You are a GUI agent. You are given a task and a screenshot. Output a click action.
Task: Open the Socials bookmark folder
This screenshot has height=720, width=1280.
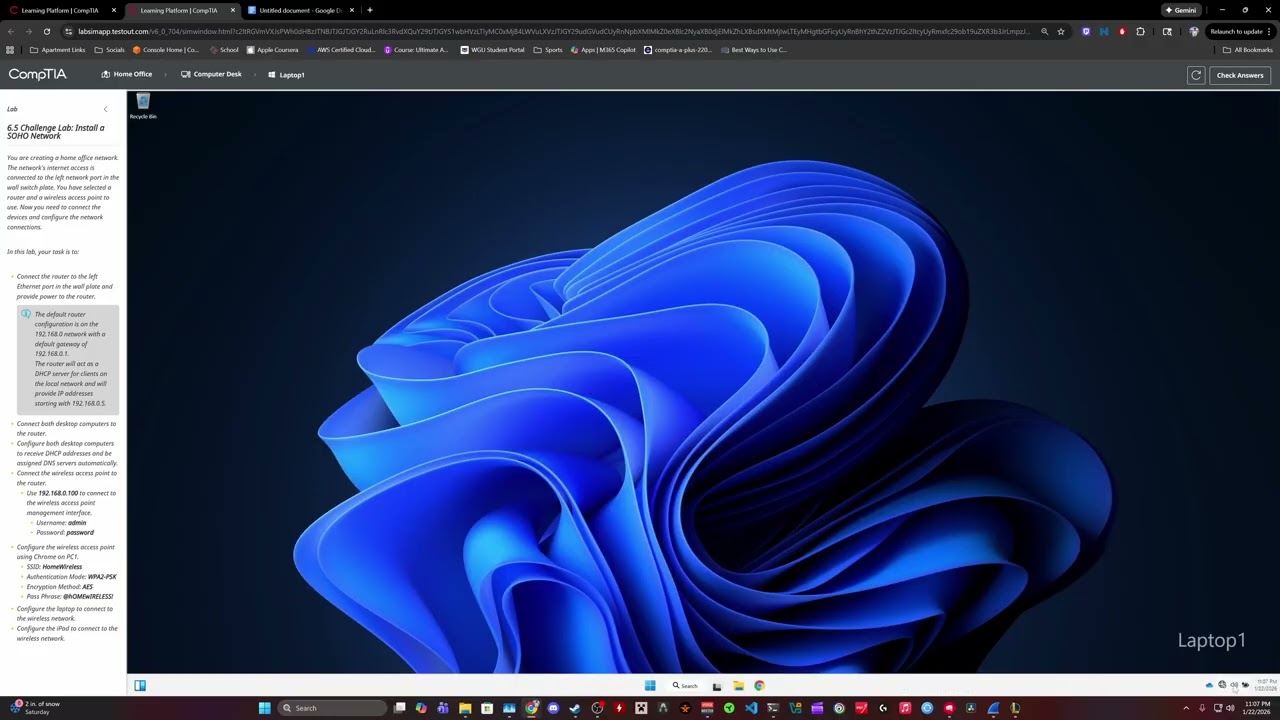tap(110, 50)
